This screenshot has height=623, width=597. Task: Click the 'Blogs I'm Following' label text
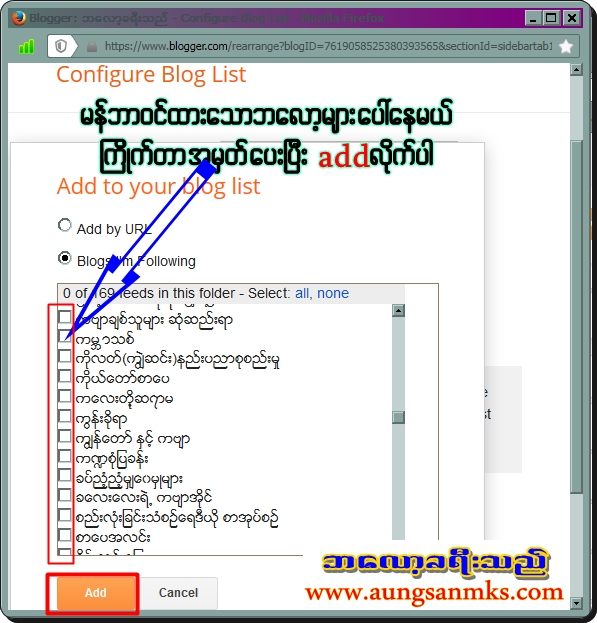[x=136, y=261]
